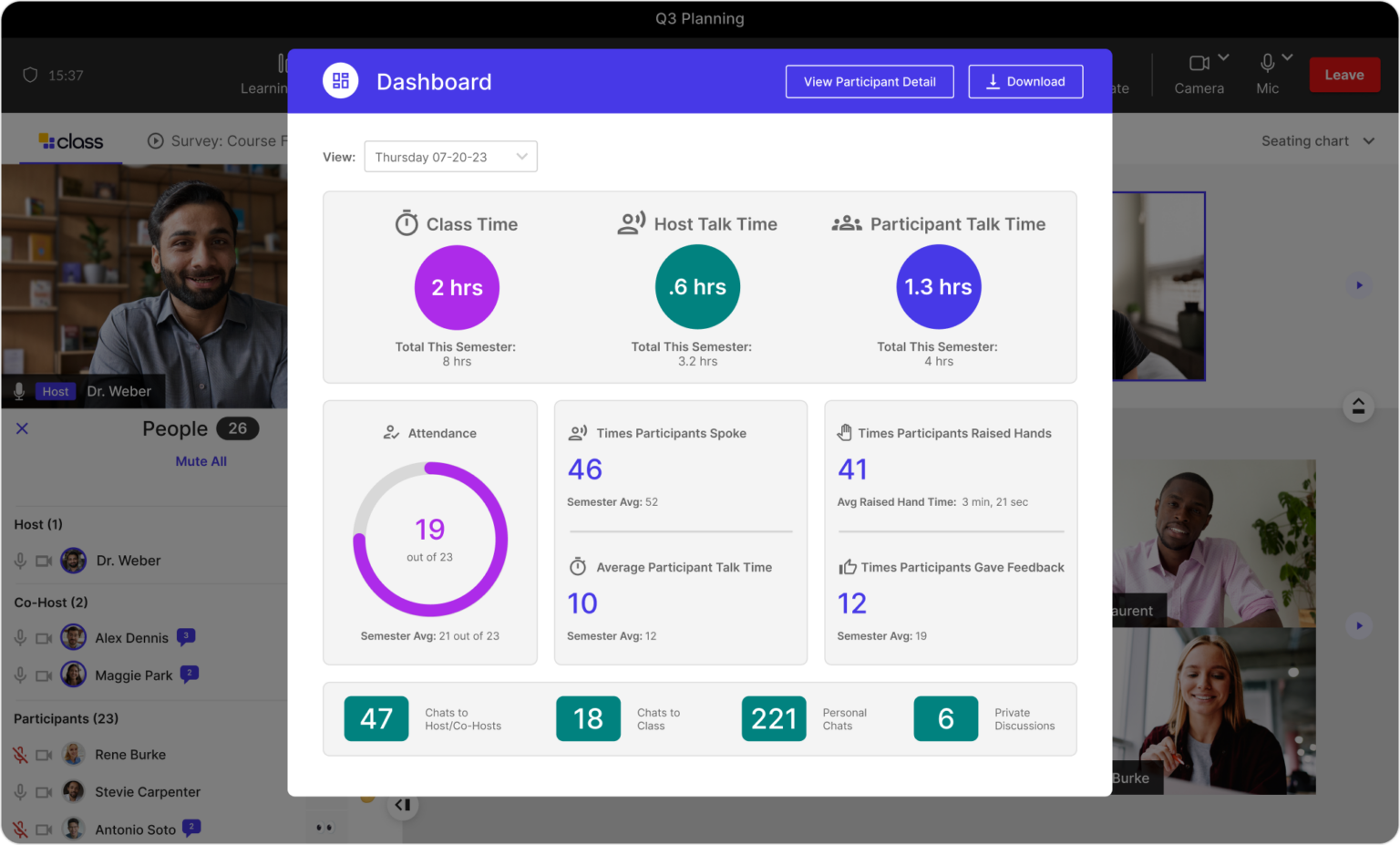Viewport: 1400px width, 845px height.
Task: Open Maggie Park's chat bubble badge
Action: click(189, 675)
